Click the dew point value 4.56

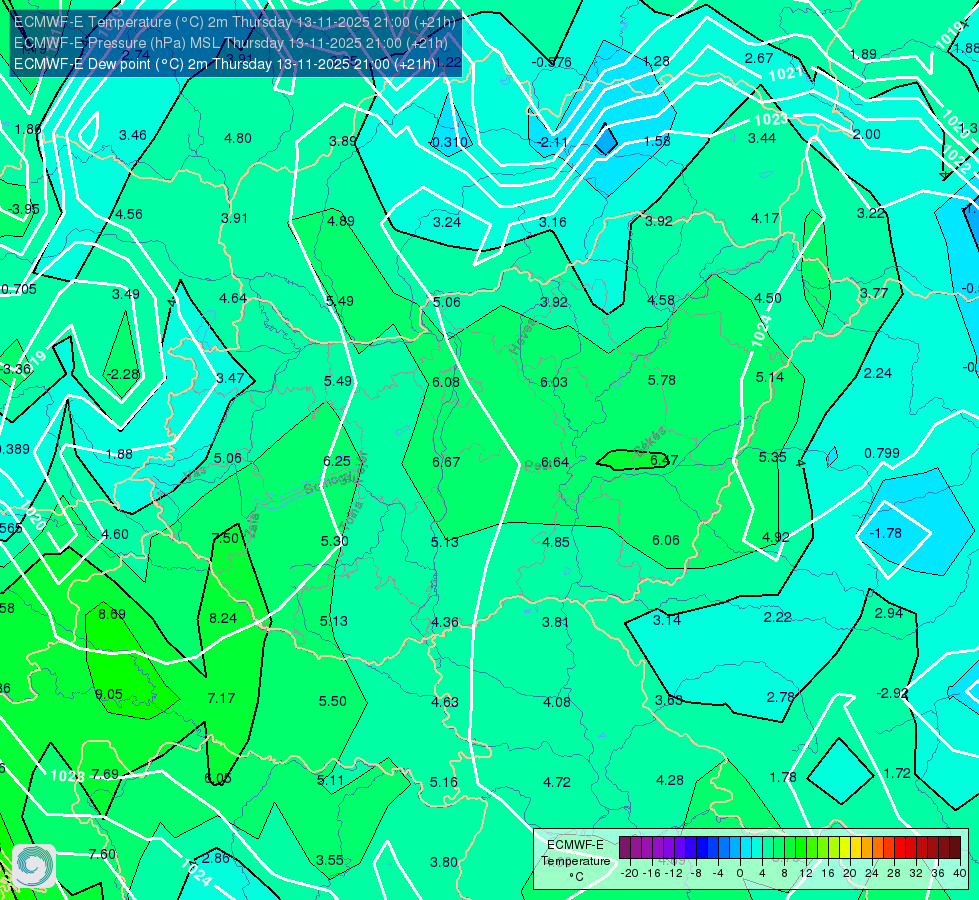129,215
